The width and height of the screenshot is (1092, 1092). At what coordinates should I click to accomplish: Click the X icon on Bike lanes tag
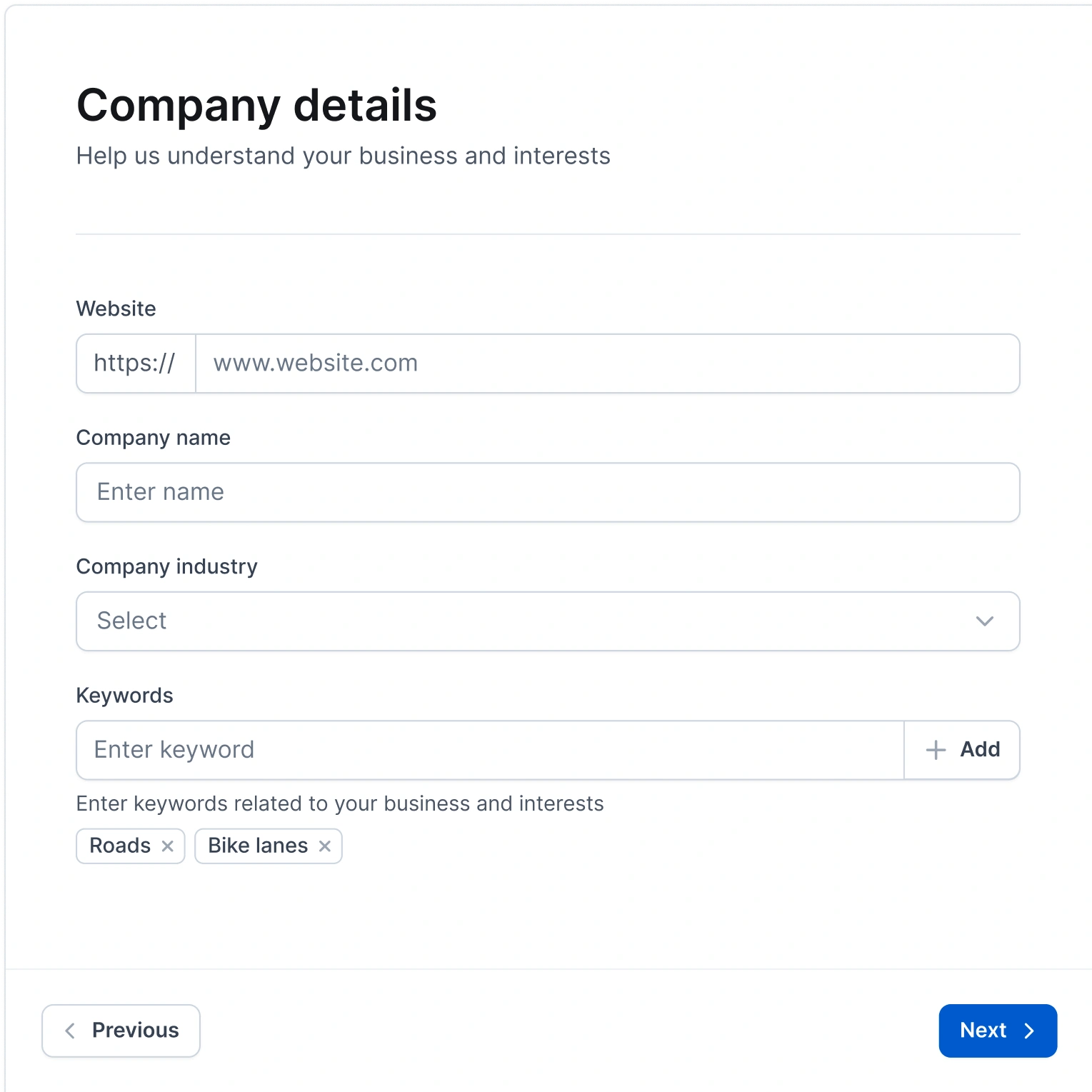tap(326, 846)
